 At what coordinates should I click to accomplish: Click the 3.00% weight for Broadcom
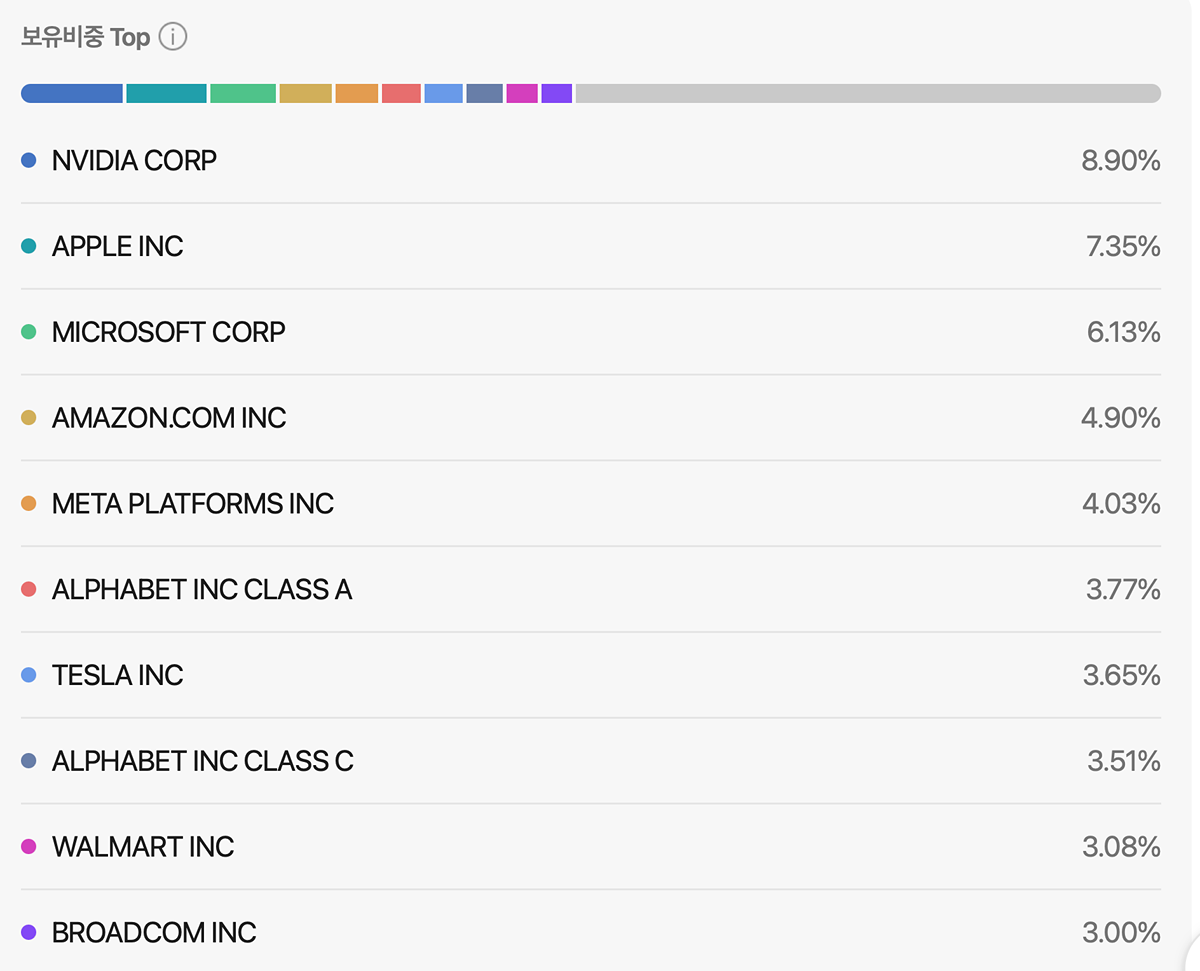pos(1121,933)
